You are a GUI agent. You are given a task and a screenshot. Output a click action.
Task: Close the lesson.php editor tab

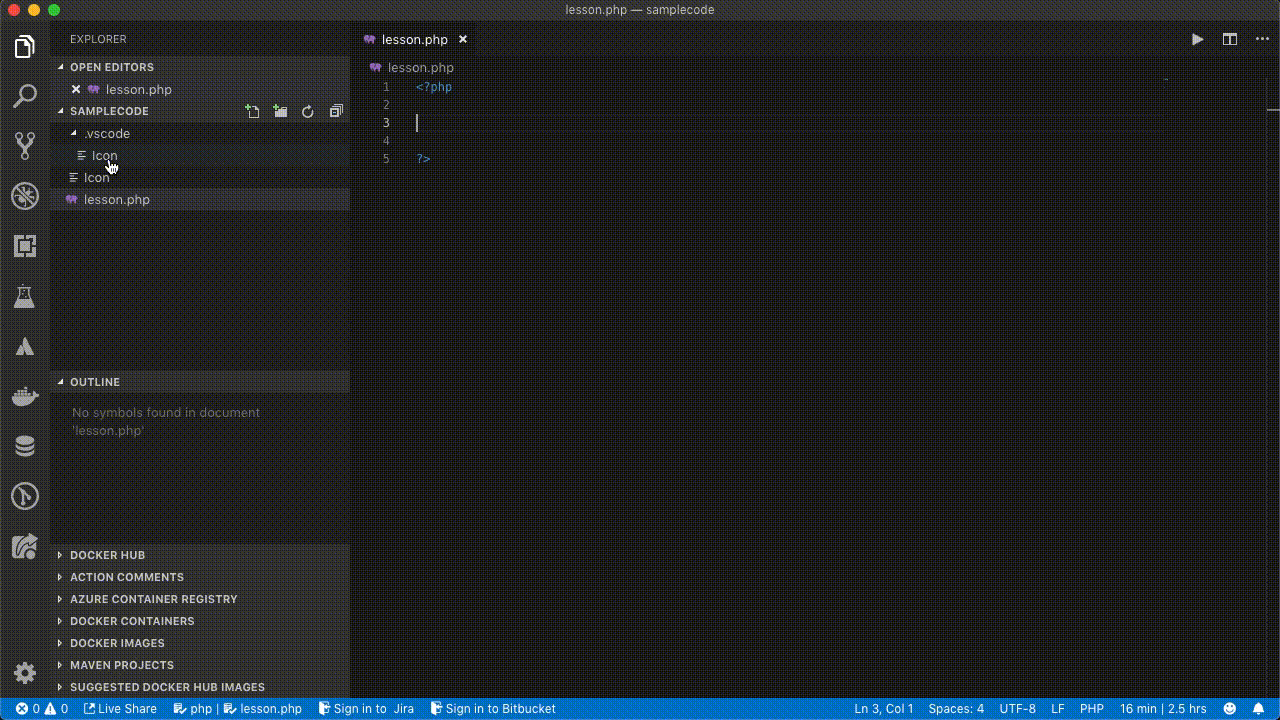tap(463, 40)
